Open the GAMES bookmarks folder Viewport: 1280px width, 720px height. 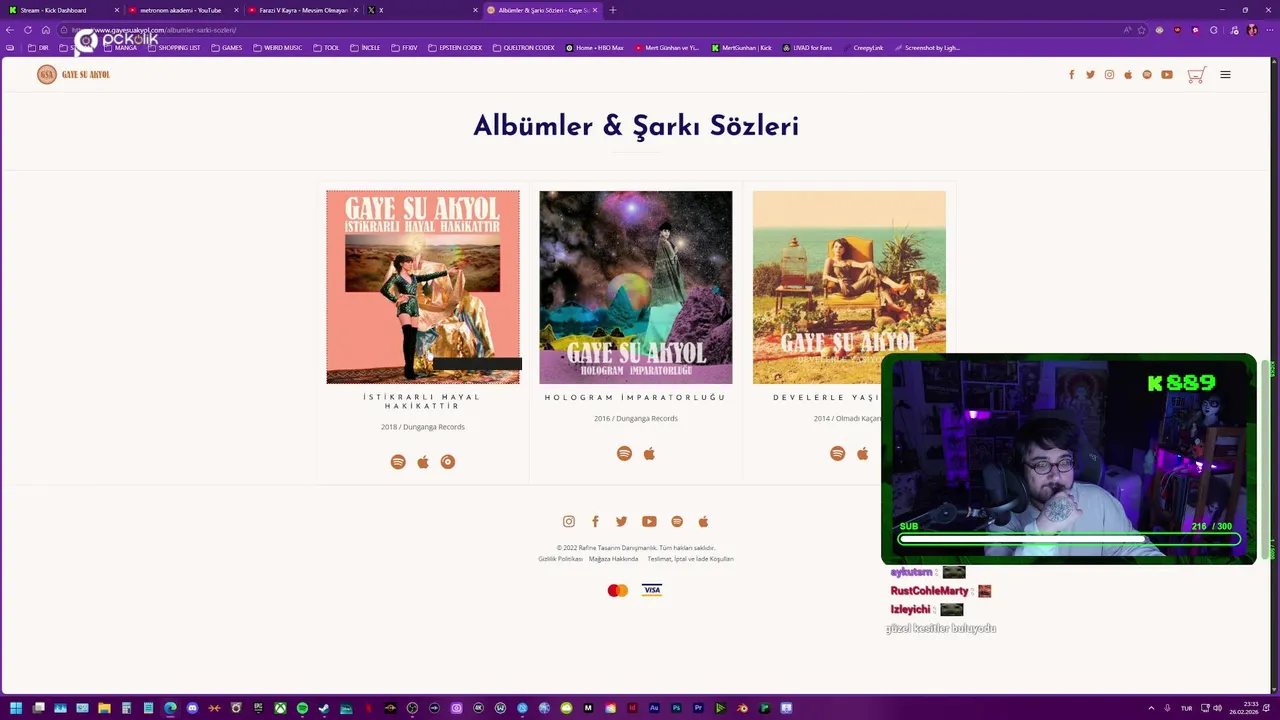tap(226, 48)
